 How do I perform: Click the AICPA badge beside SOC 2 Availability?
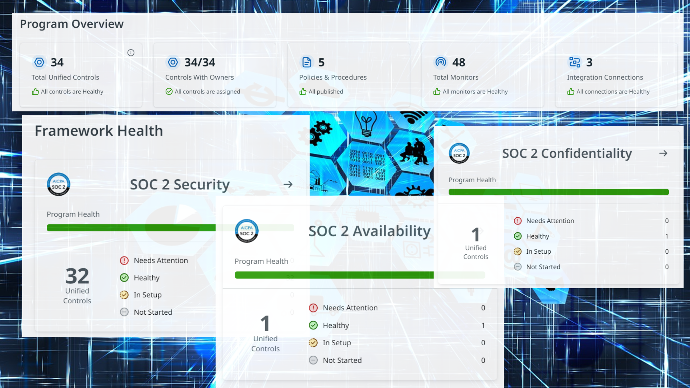point(246,231)
